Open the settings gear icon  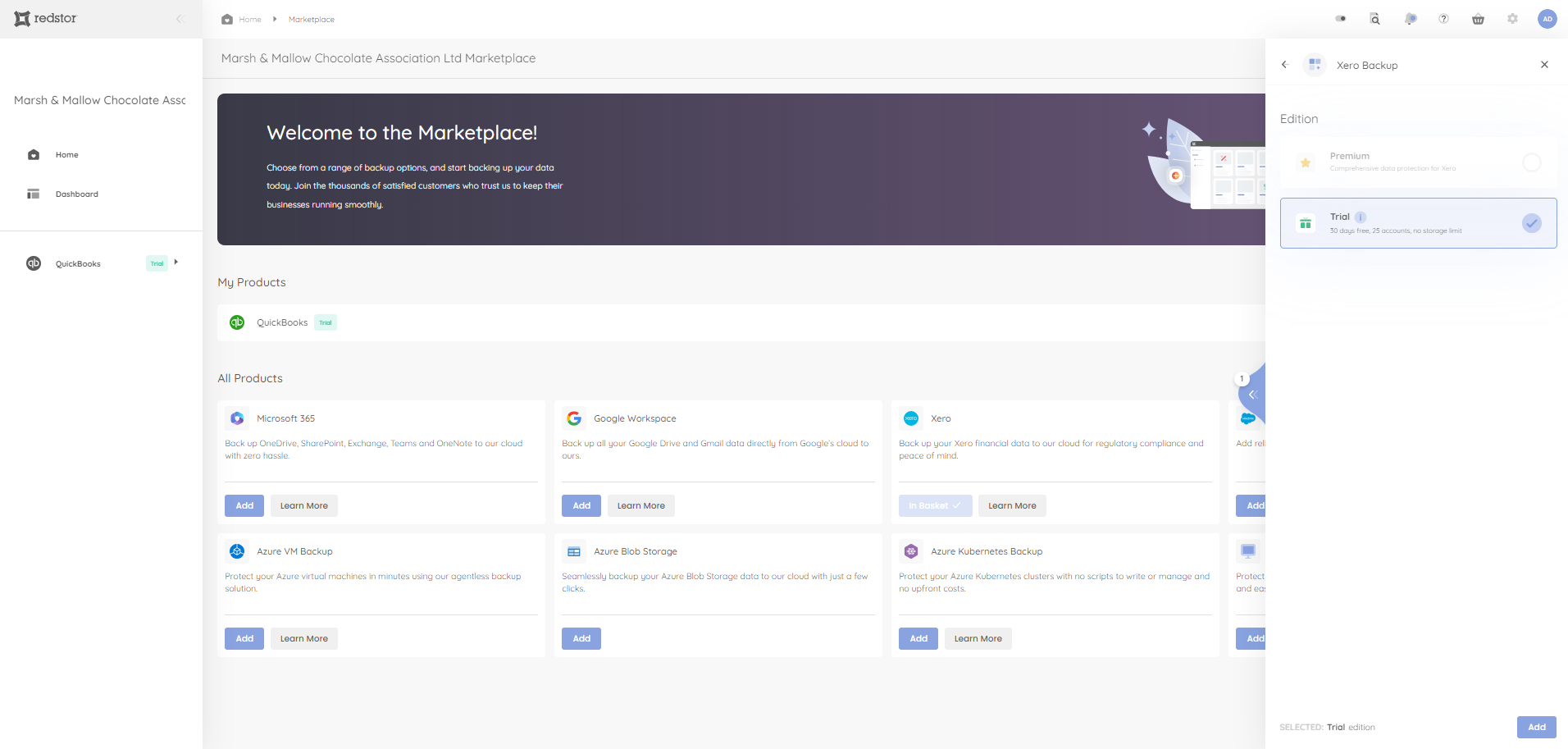coord(1513,19)
